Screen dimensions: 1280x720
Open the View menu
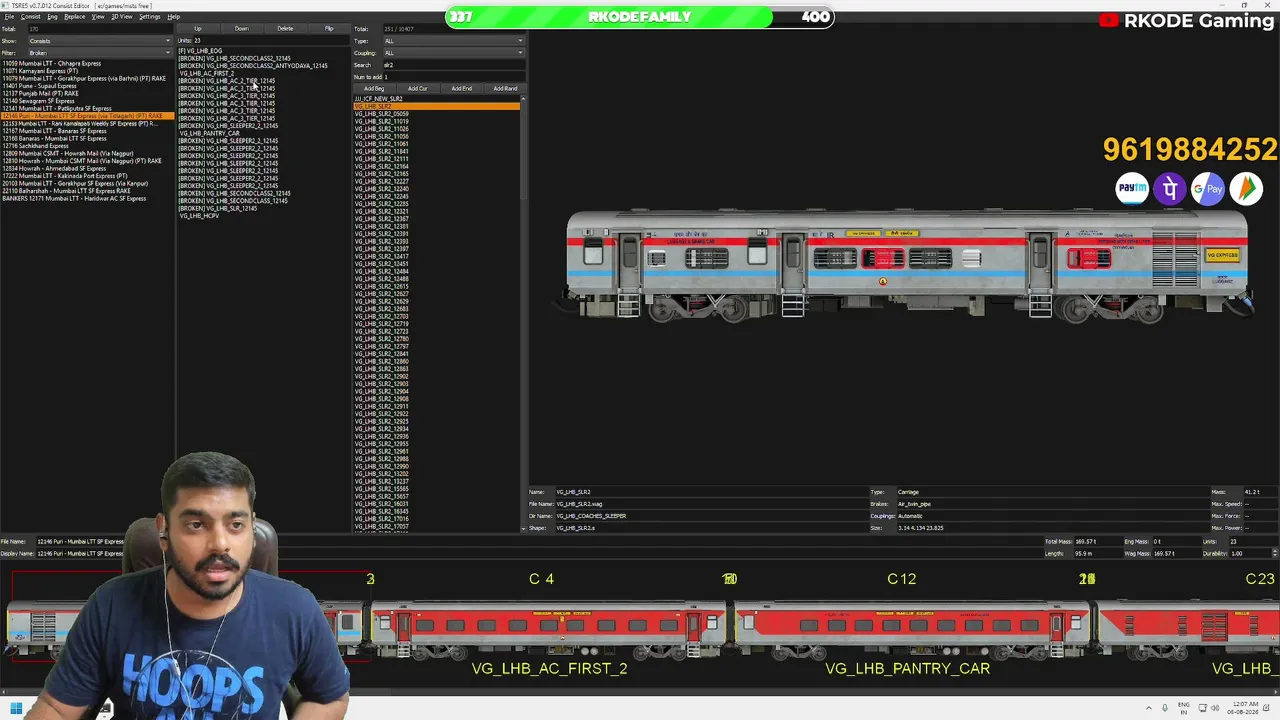98,17
